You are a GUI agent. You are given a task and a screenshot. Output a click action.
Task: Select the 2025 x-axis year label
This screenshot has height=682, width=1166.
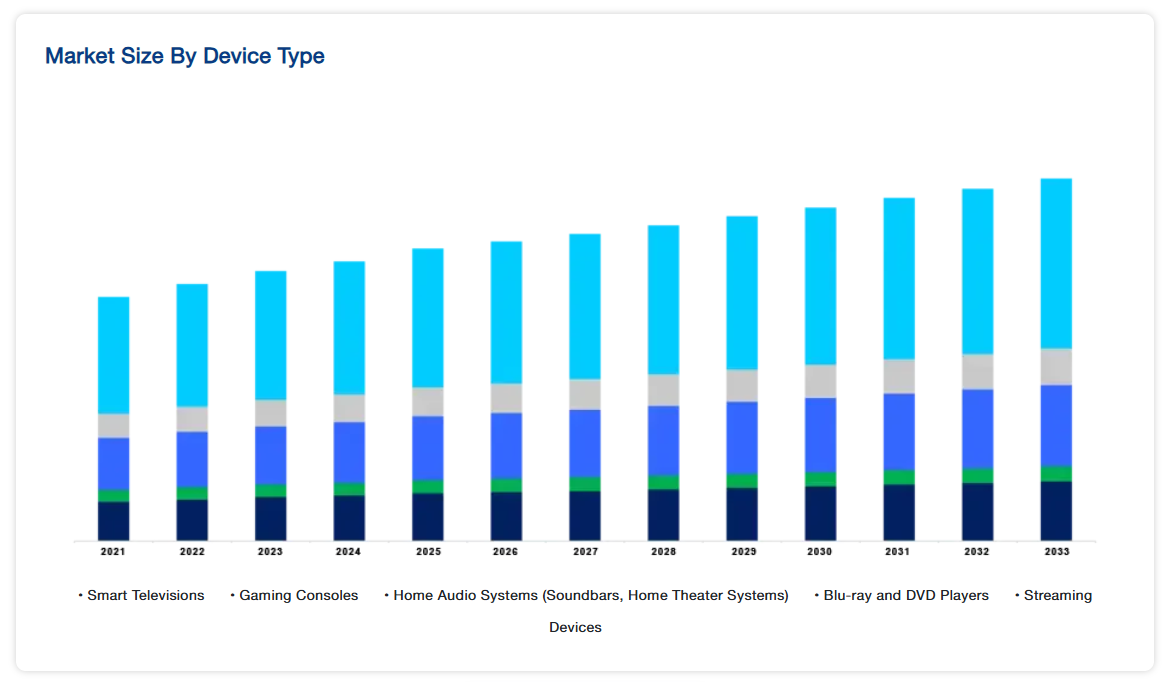pyautogui.click(x=428, y=552)
